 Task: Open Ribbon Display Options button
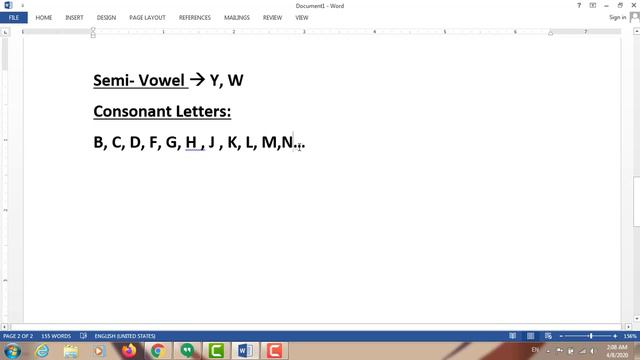click(593, 5)
